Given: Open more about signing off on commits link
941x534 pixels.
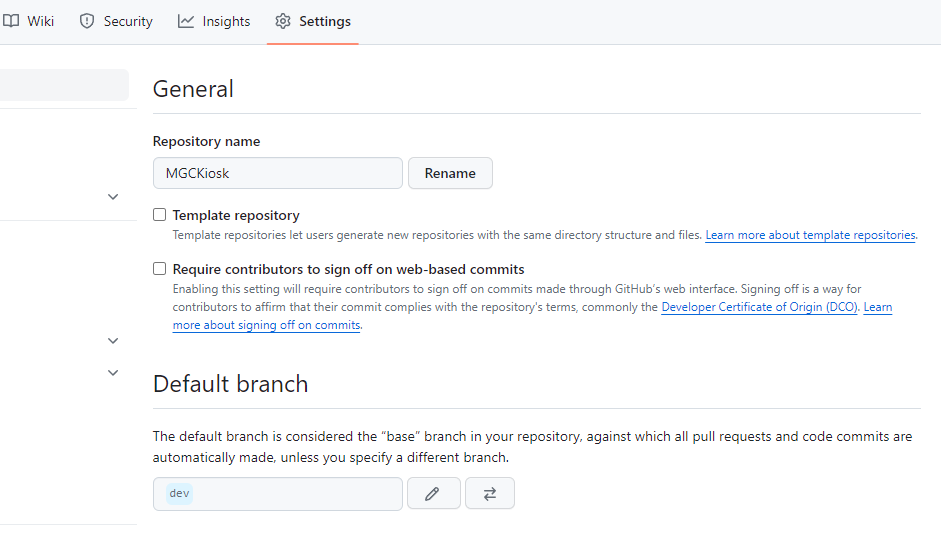Looking at the screenshot, I should [266, 325].
